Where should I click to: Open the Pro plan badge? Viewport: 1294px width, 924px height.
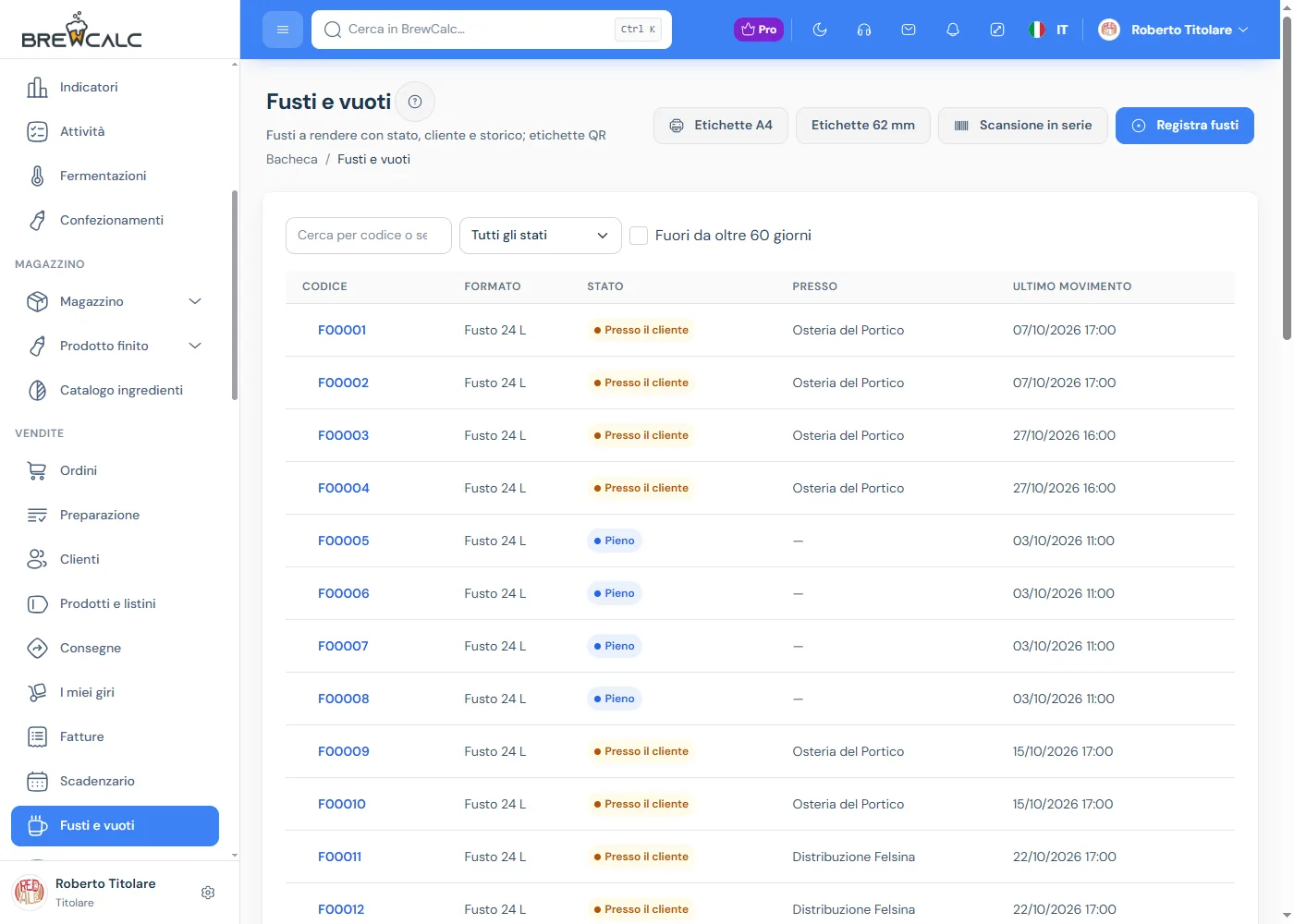(x=759, y=30)
